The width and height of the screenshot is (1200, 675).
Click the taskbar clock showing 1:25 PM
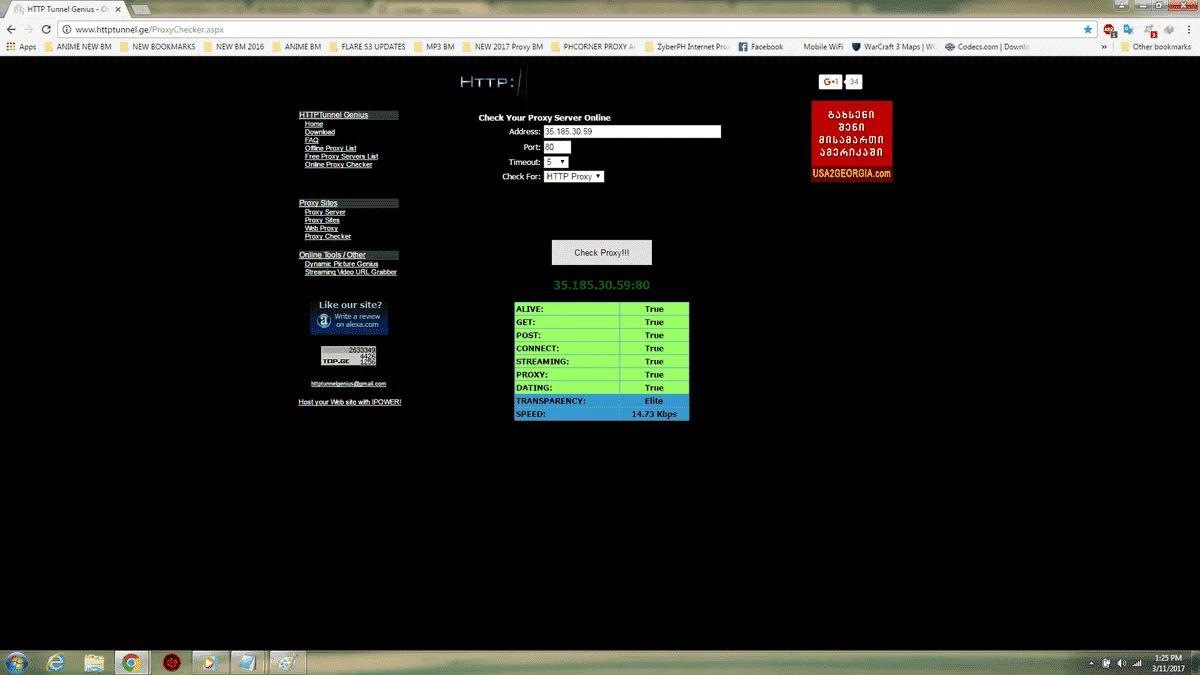[x=1168, y=662]
